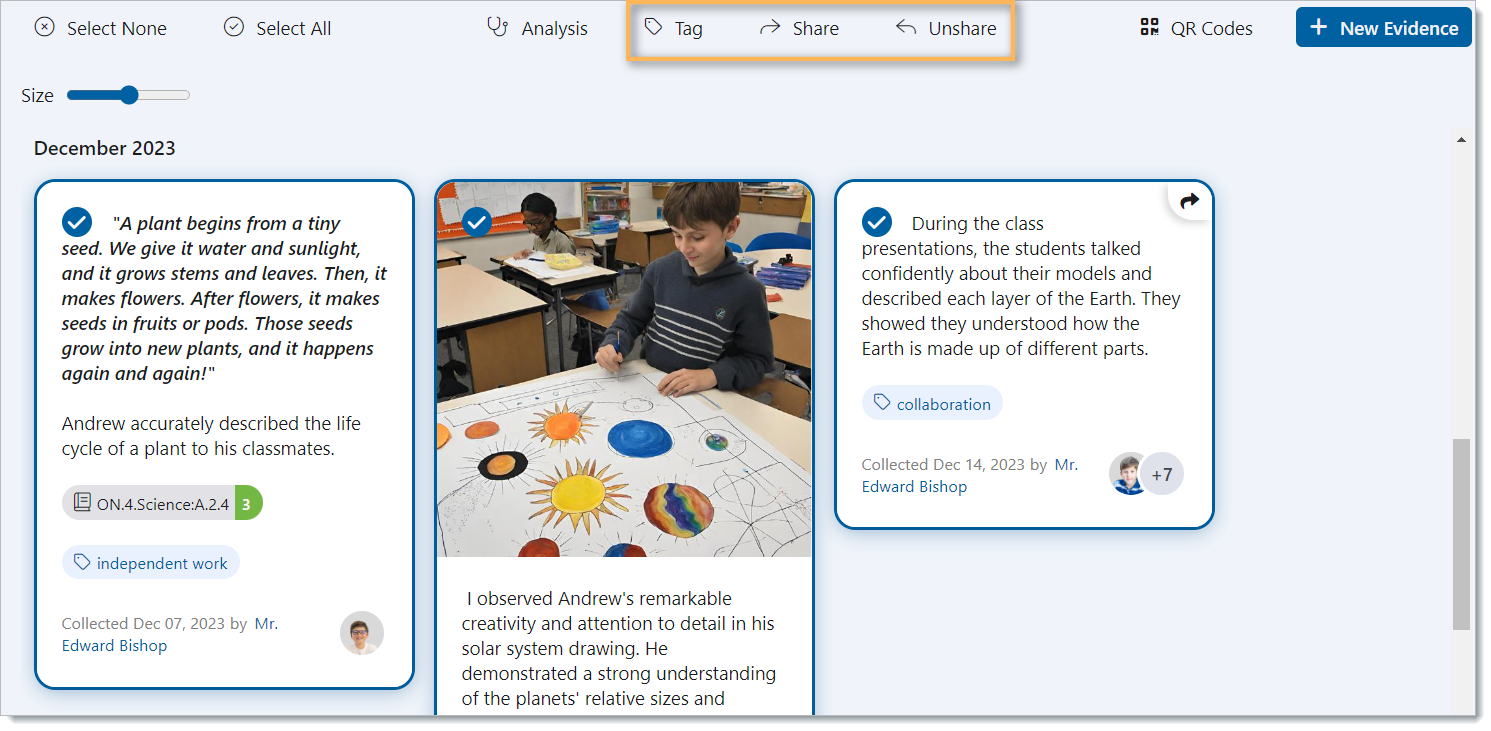Click the green 3 rating badge
This screenshot has width=1491, height=731.
(x=248, y=504)
